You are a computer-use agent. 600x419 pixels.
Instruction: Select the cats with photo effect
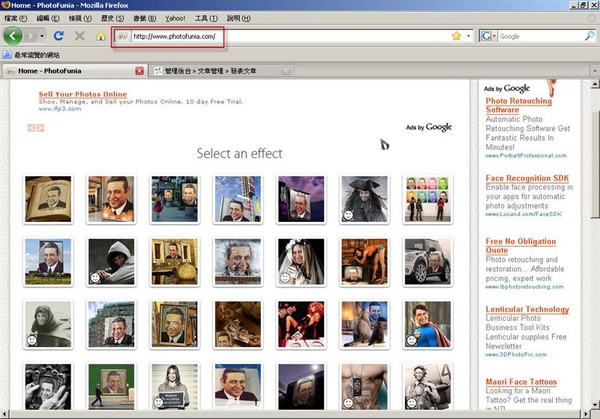point(364,324)
